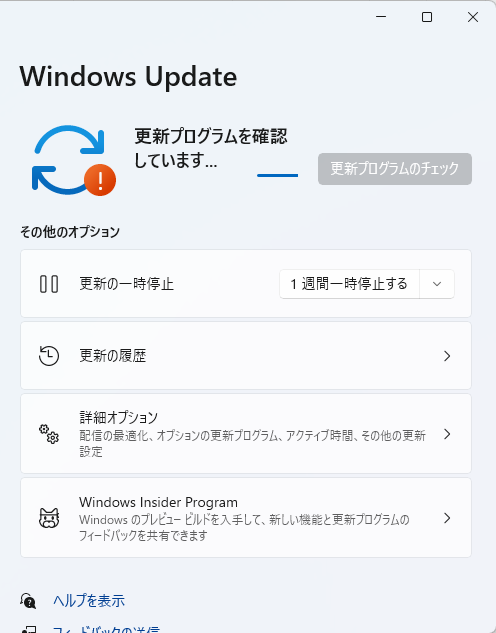
Task: Click the clock history icon for 更新の履歴
Action: (x=49, y=356)
